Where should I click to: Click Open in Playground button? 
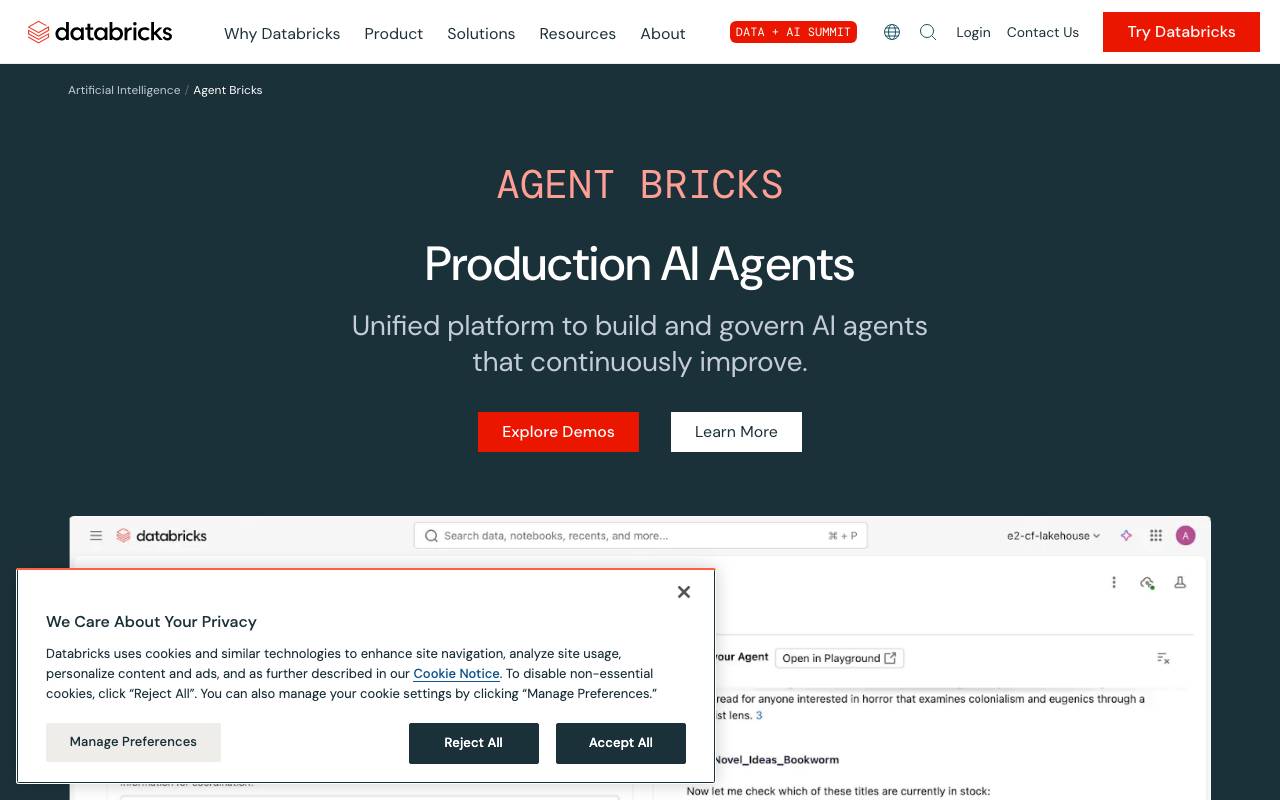click(x=839, y=658)
